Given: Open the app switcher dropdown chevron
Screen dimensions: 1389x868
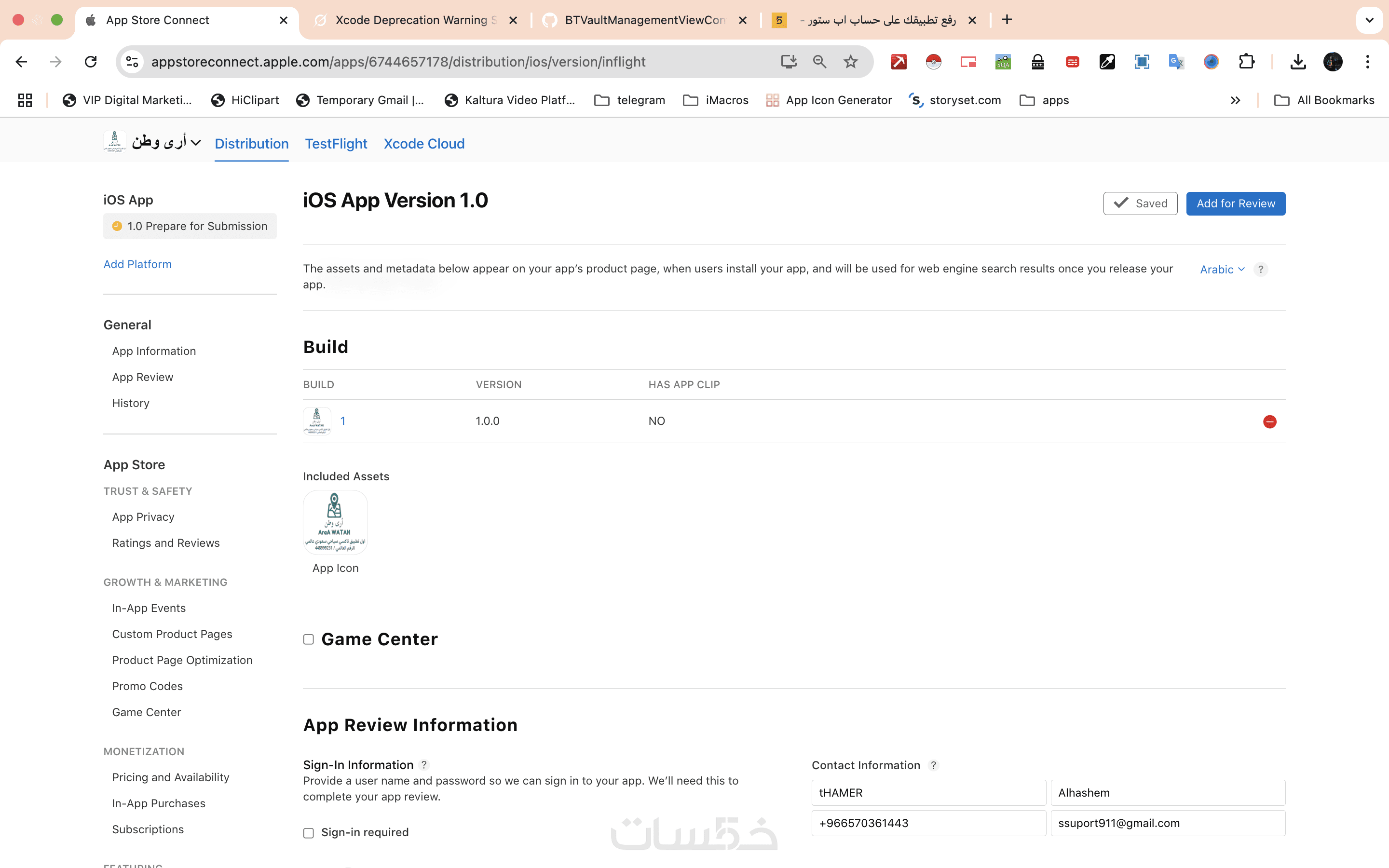Looking at the screenshot, I should click(196, 143).
